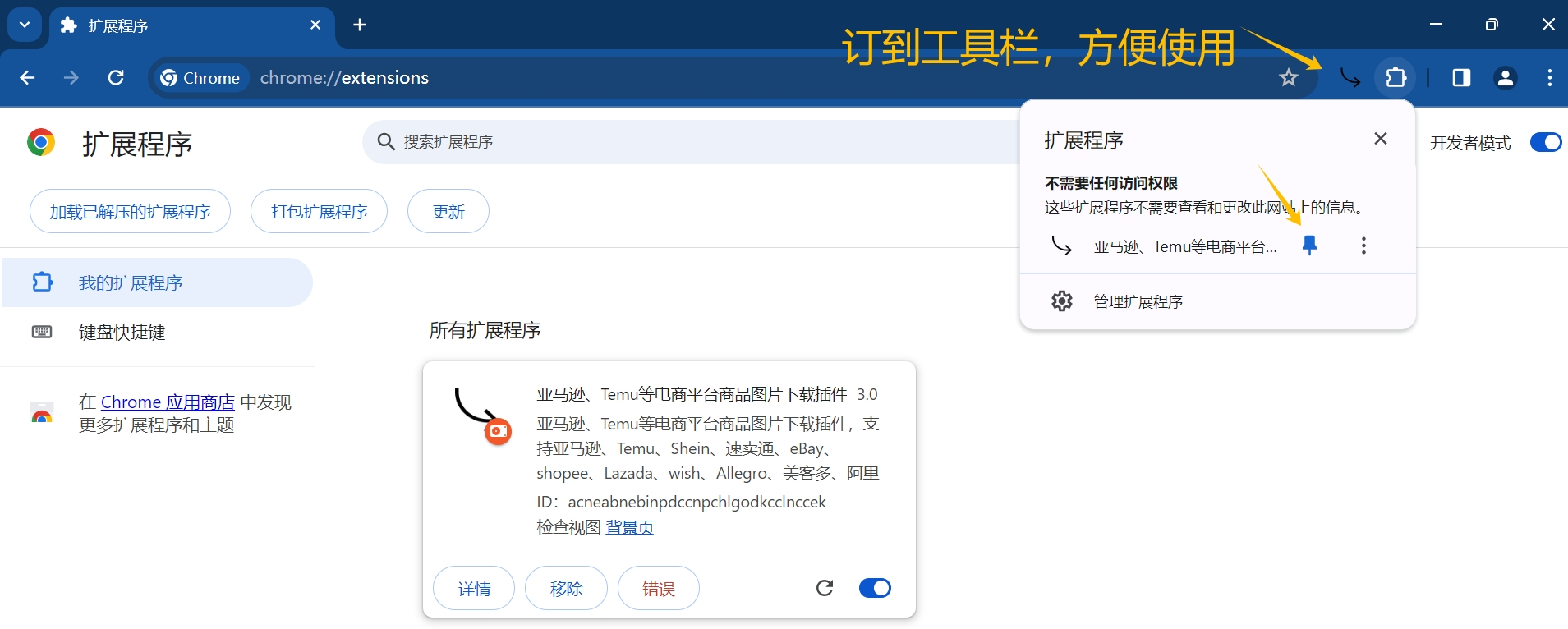Restore down the Chrome window
This screenshot has height=629, width=1568.
pos(1492,25)
